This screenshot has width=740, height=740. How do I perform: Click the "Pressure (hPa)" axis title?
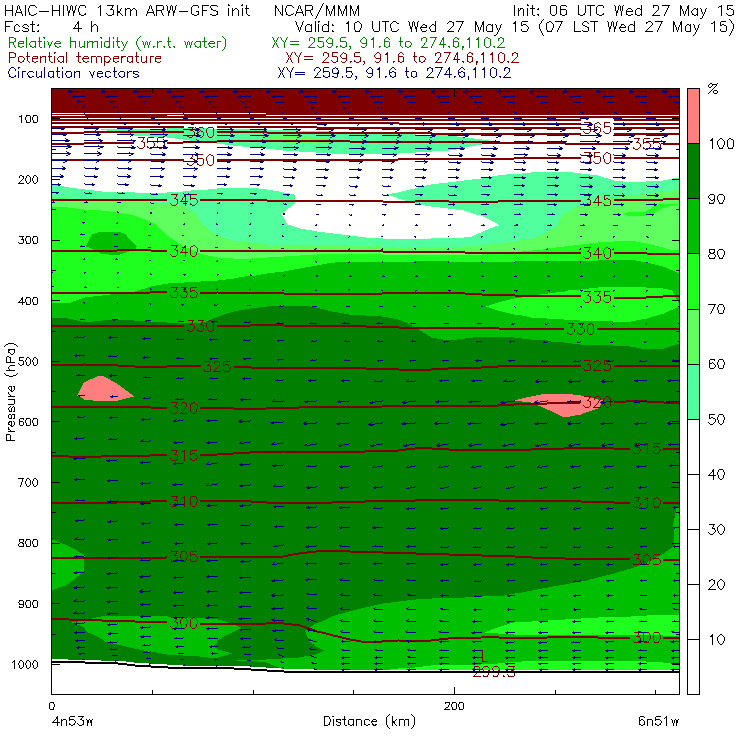(x=10, y=392)
